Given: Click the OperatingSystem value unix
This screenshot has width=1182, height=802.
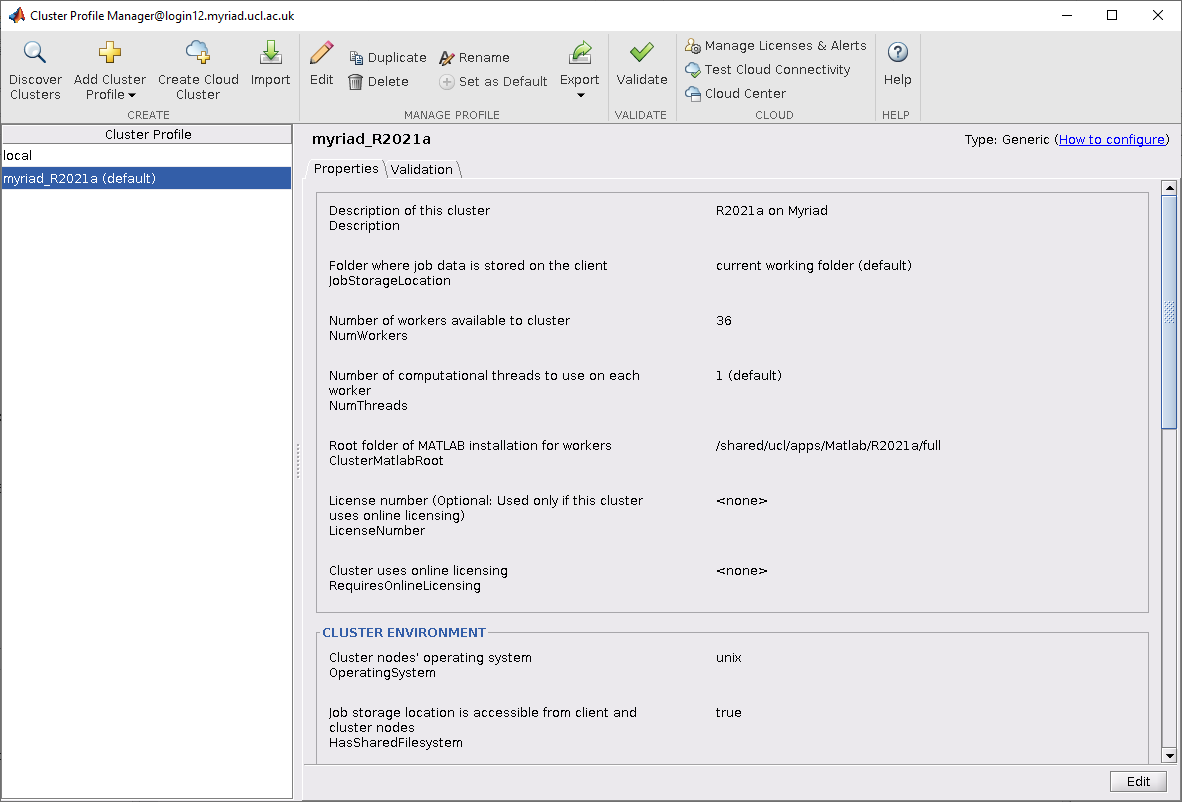Looking at the screenshot, I should (728, 657).
